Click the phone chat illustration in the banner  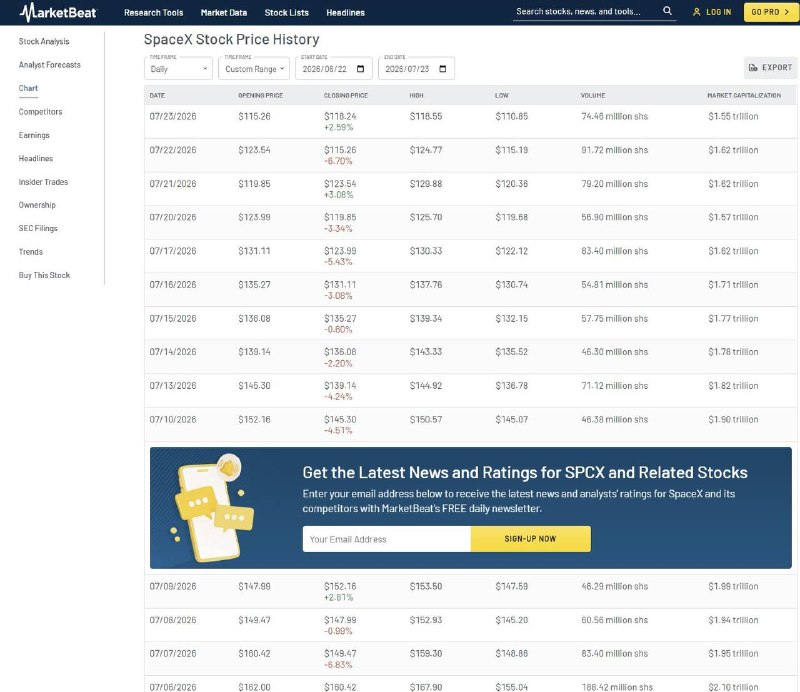212,508
